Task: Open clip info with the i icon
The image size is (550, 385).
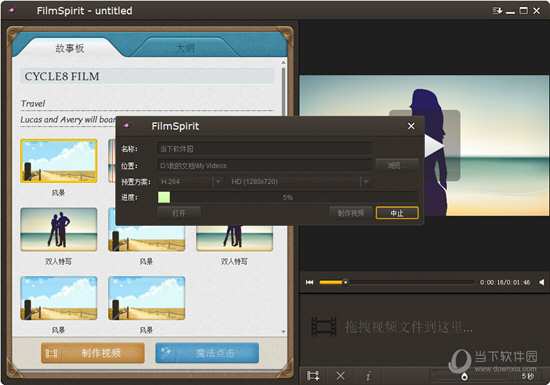Action: (x=368, y=376)
